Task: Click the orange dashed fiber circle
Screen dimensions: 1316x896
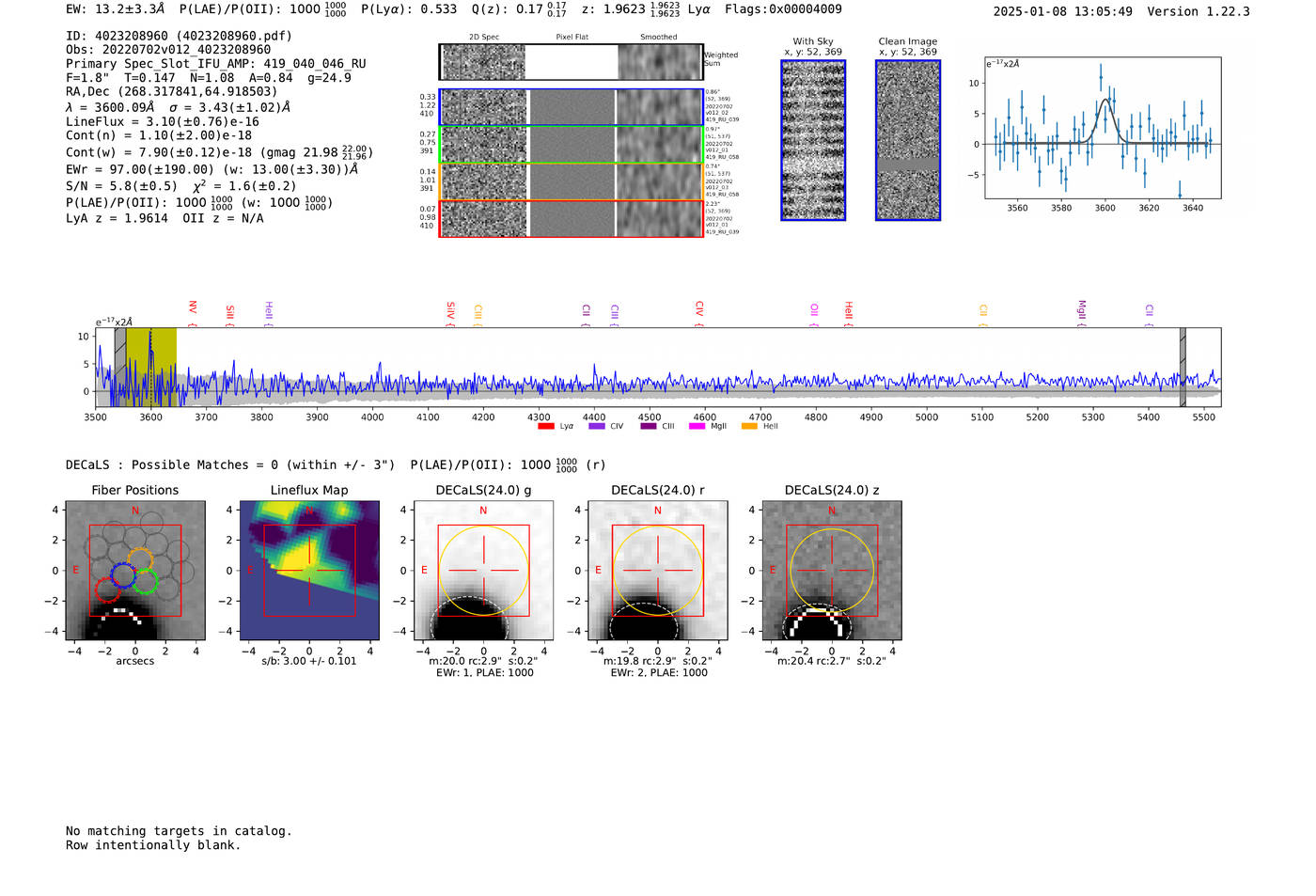Action: click(140, 561)
